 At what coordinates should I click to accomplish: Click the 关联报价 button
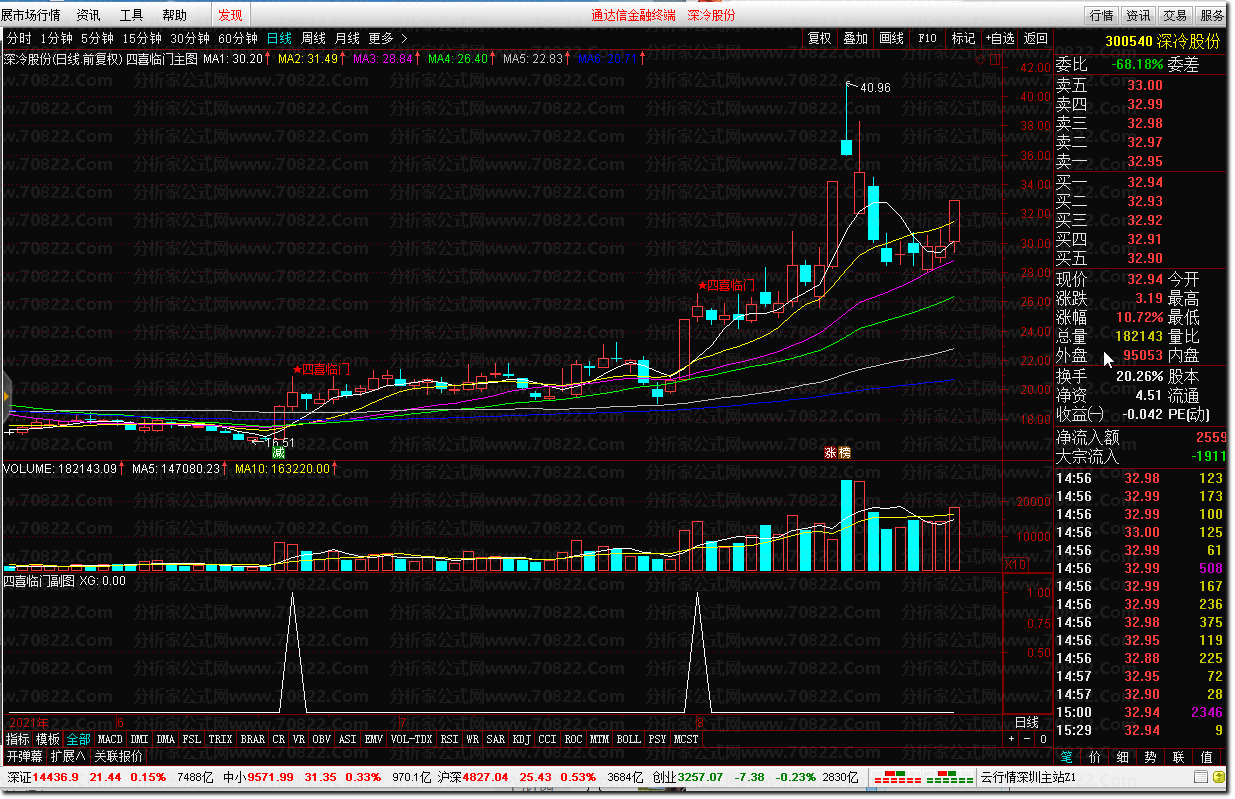(x=118, y=756)
